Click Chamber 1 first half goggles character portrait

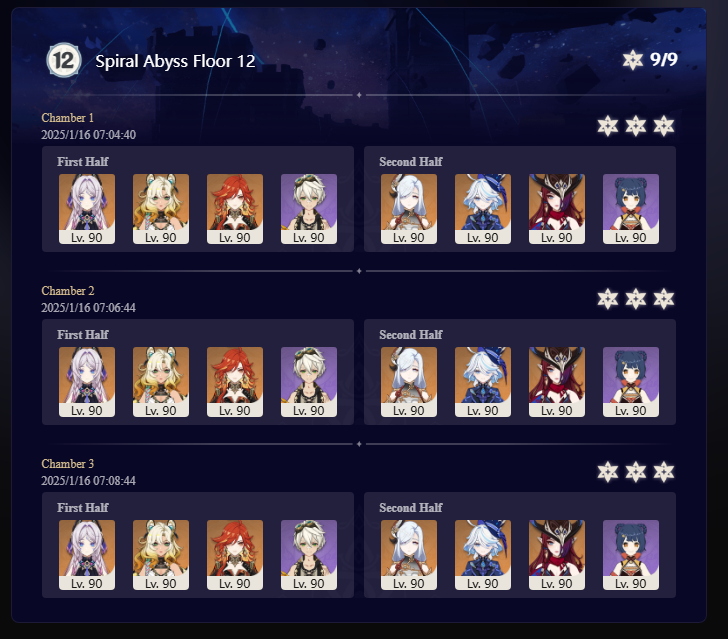309,209
